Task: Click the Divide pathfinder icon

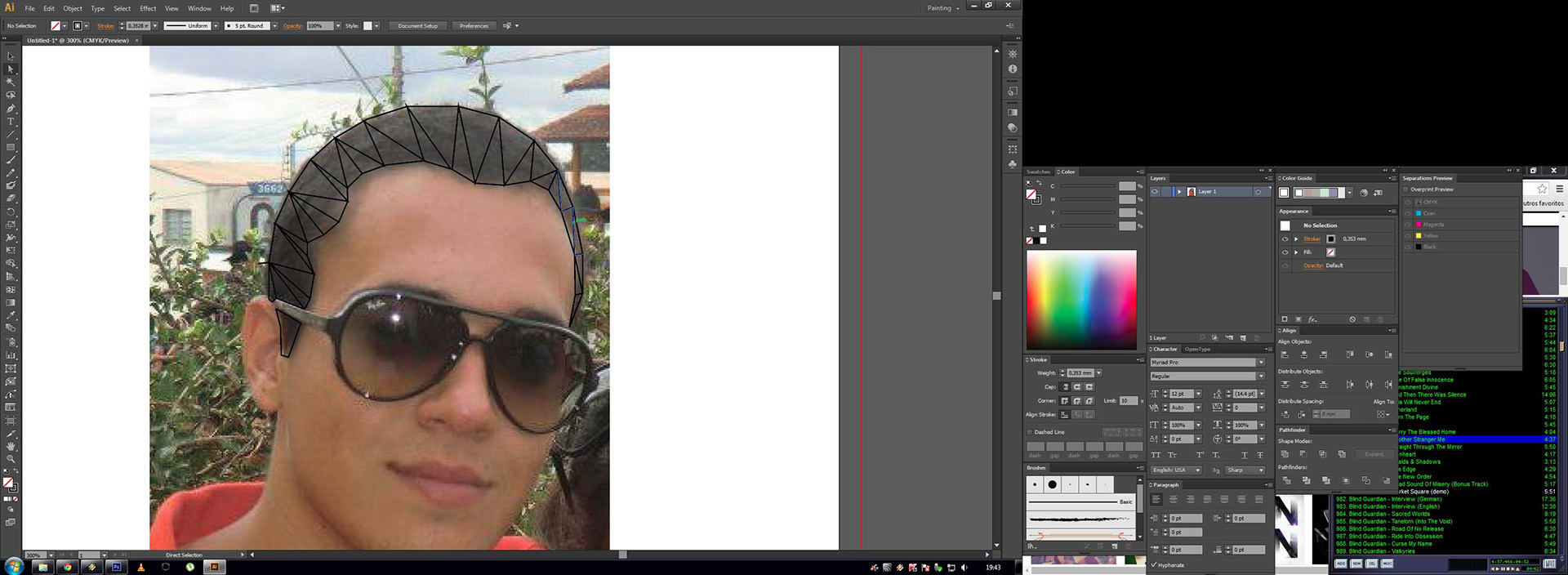Action: click(x=1286, y=480)
